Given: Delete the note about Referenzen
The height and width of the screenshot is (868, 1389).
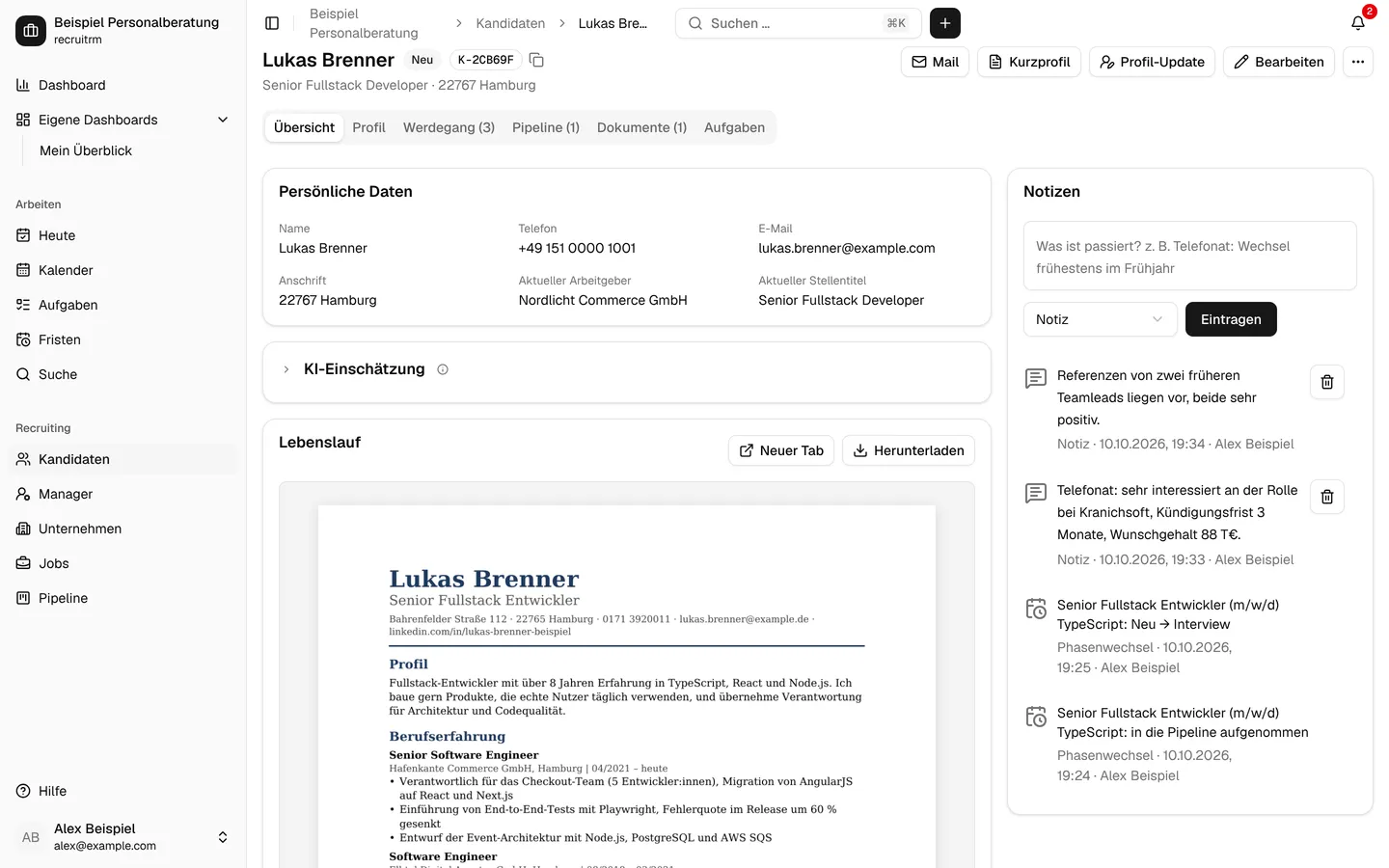Looking at the screenshot, I should [x=1327, y=382].
